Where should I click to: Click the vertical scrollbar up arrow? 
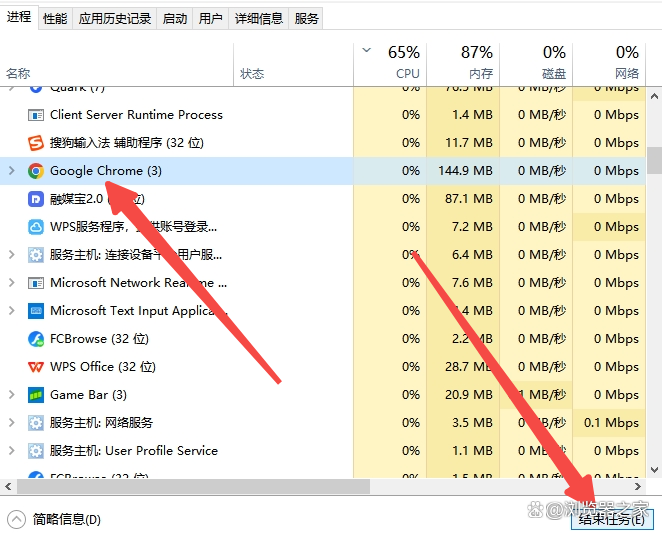[654, 96]
